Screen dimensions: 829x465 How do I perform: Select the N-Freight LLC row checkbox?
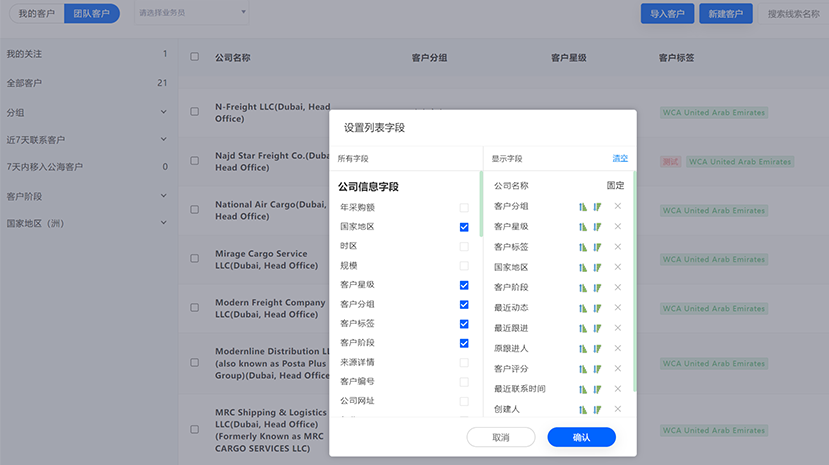pyautogui.click(x=195, y=111)
